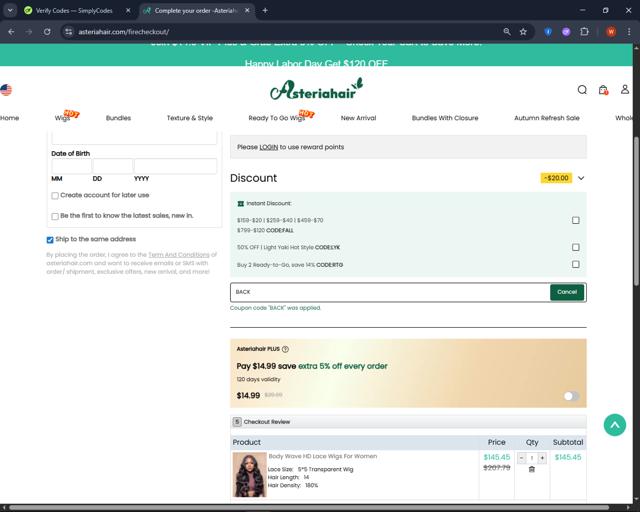This screenshot has width=640, height=512.
Task: Open a new browser tab
Action: click(265, 11)
